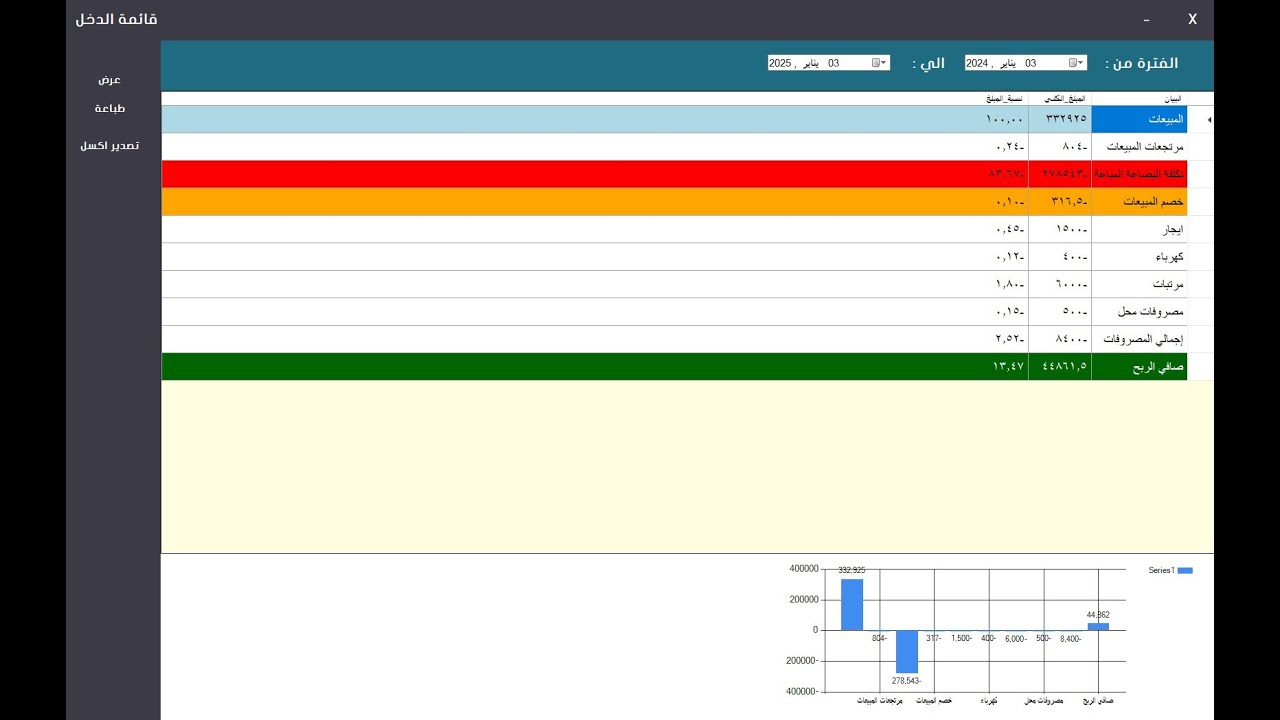Click the sales amount ٣٣٢٩٢٥ cell

pos(1060,120)
